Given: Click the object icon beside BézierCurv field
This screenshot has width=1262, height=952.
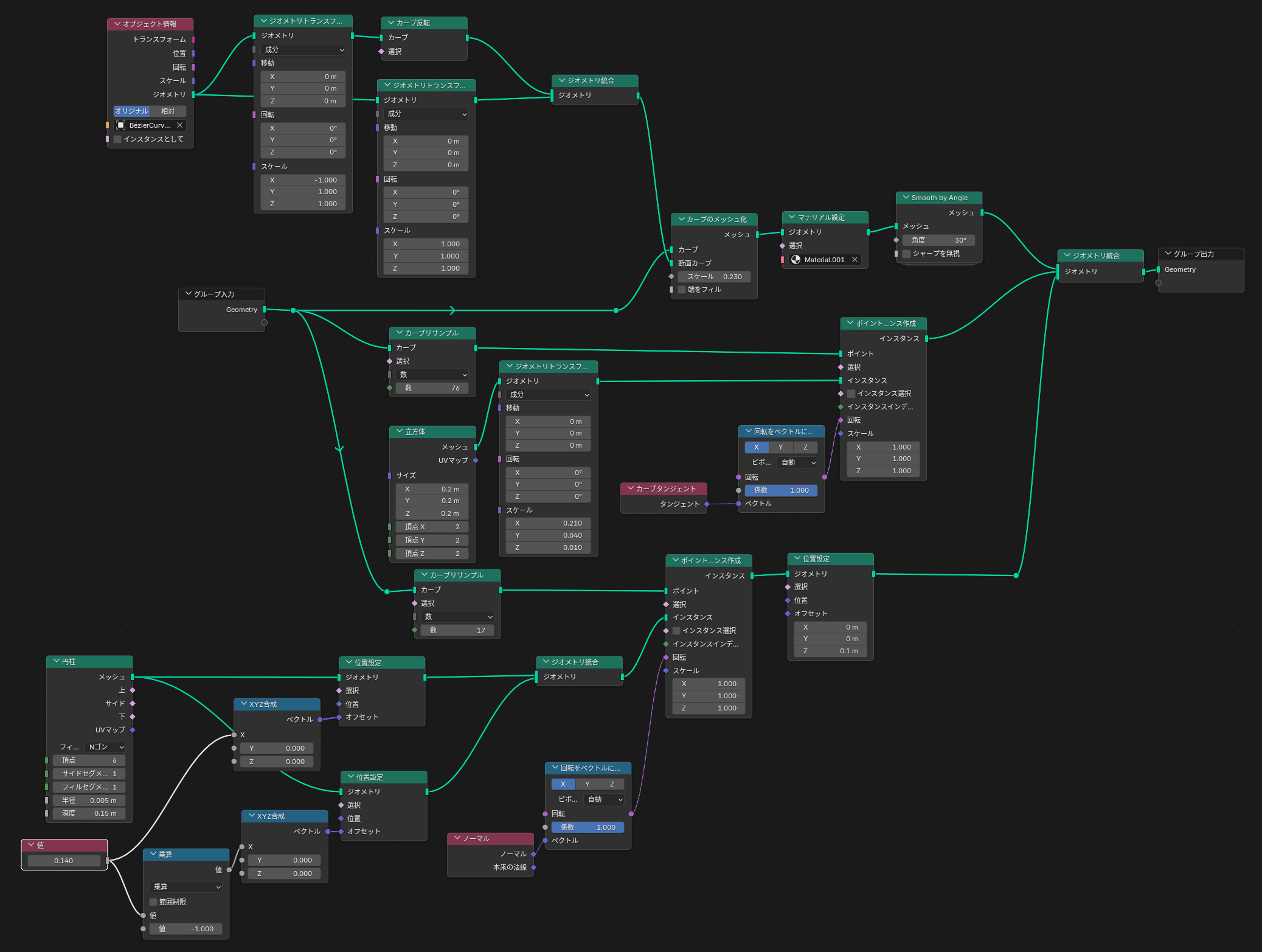Looking at the screenshot, I should pos(120,125).
